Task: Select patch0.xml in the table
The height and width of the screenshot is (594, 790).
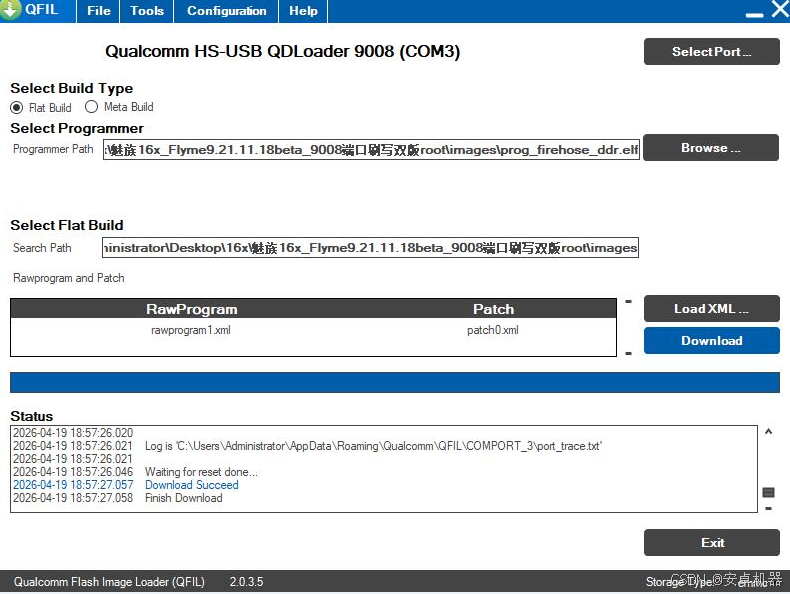Action: [x=493, y=330]
